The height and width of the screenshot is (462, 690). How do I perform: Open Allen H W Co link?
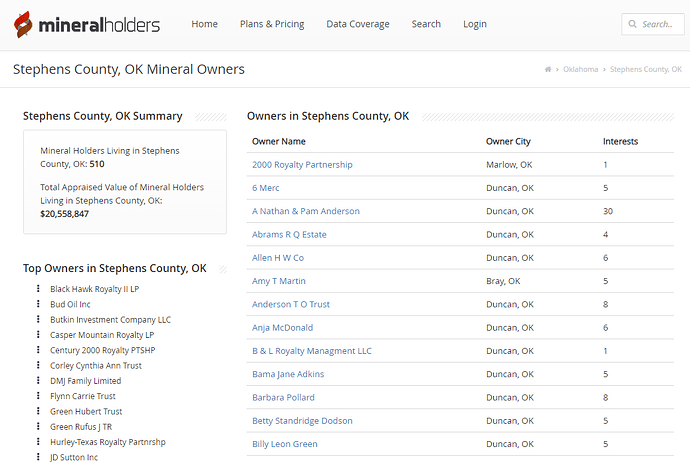coord(278,258)
